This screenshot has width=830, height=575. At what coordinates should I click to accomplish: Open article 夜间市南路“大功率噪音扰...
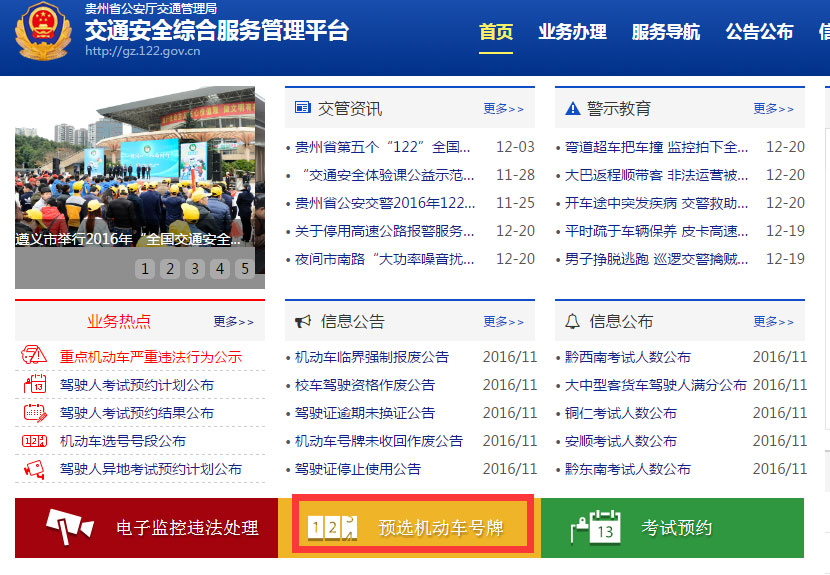pyautogui.click(x=384, y=259)
